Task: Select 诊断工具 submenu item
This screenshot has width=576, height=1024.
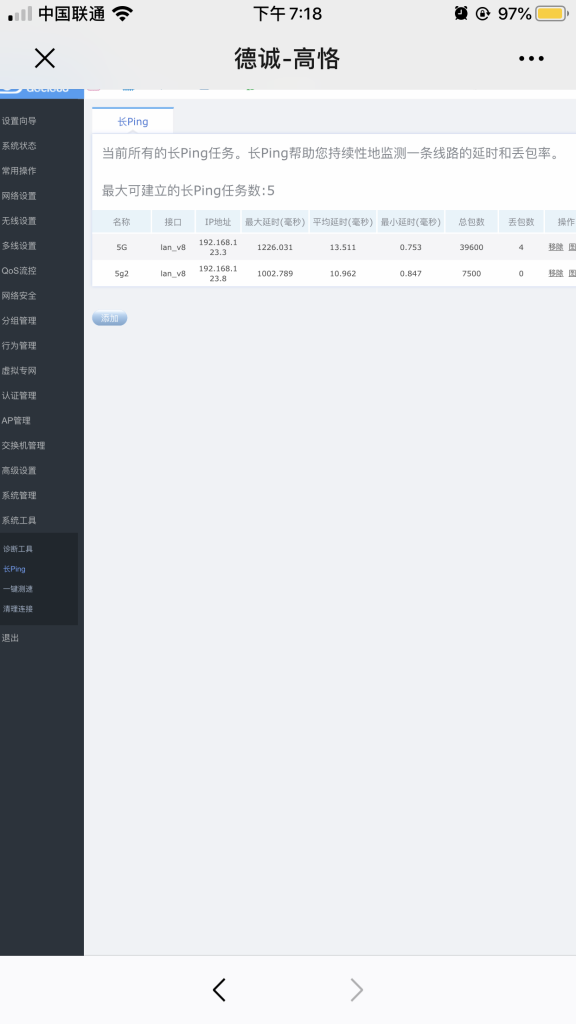Action: coord(18,549)
